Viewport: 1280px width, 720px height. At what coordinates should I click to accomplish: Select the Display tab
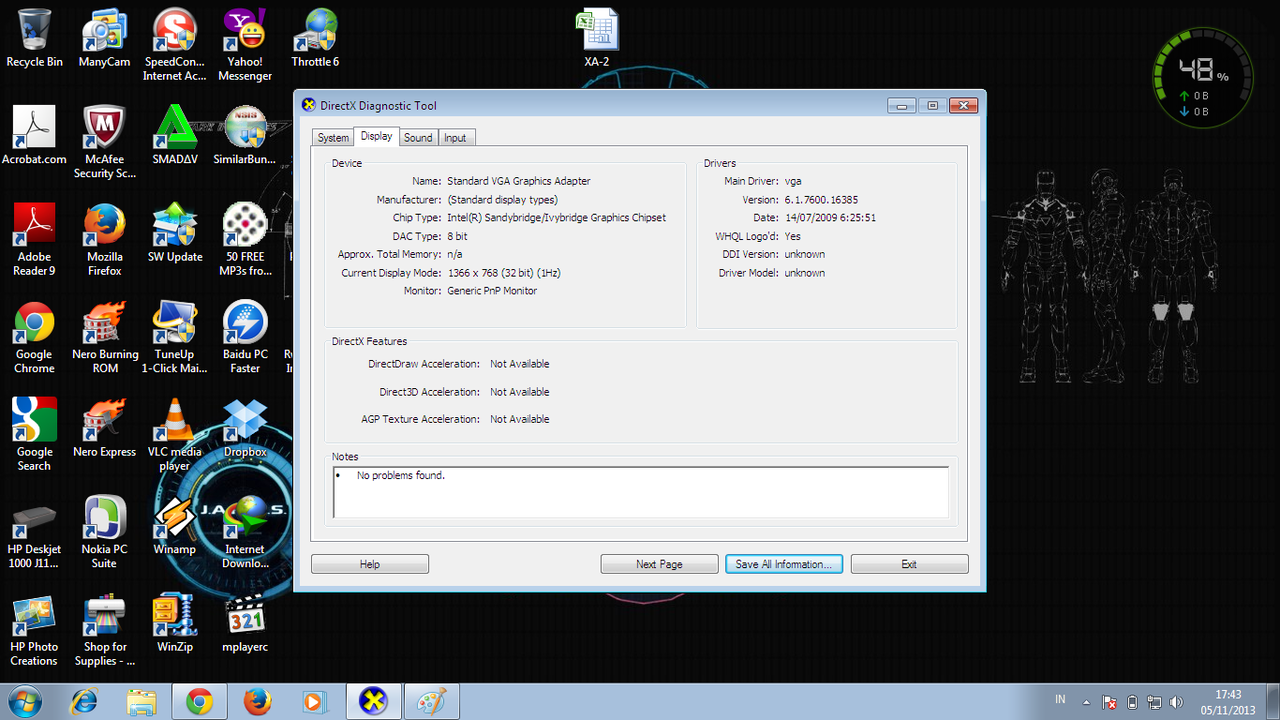coord(377,136)
